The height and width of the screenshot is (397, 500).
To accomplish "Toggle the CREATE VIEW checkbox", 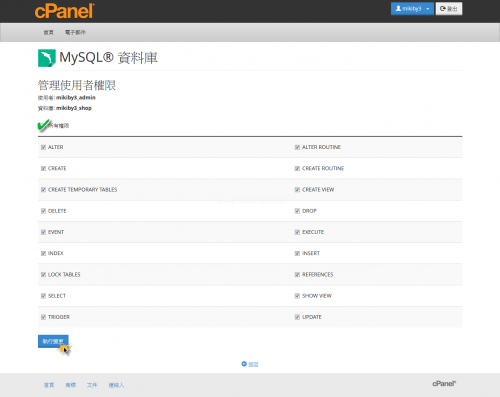I will point(297,190).
